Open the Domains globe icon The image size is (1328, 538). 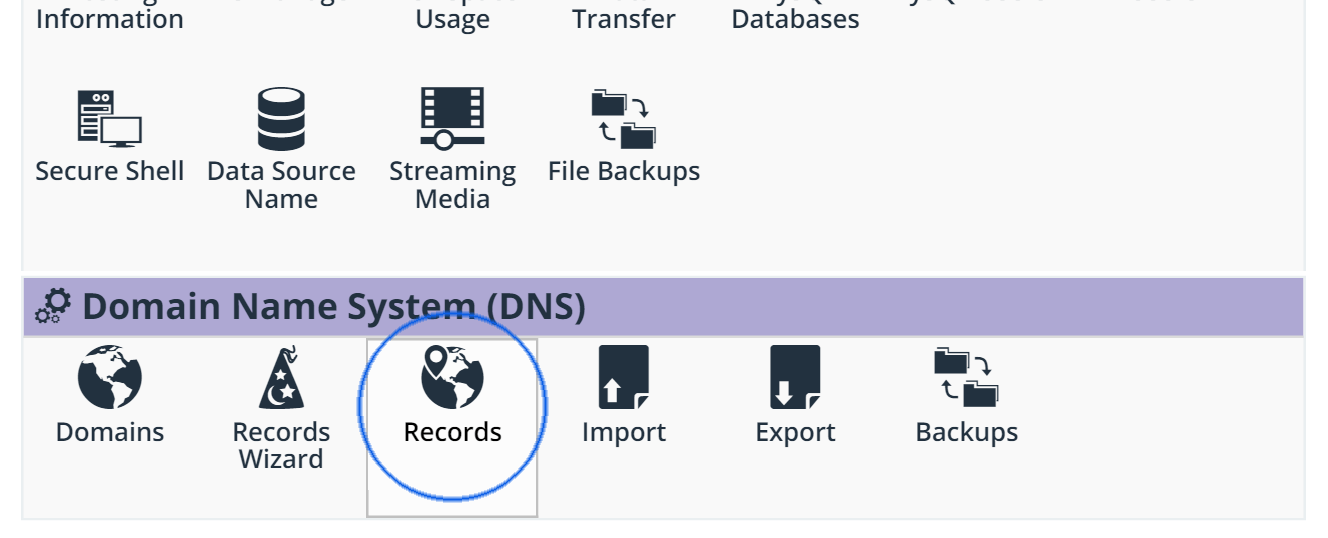click(x=110, y=378)
